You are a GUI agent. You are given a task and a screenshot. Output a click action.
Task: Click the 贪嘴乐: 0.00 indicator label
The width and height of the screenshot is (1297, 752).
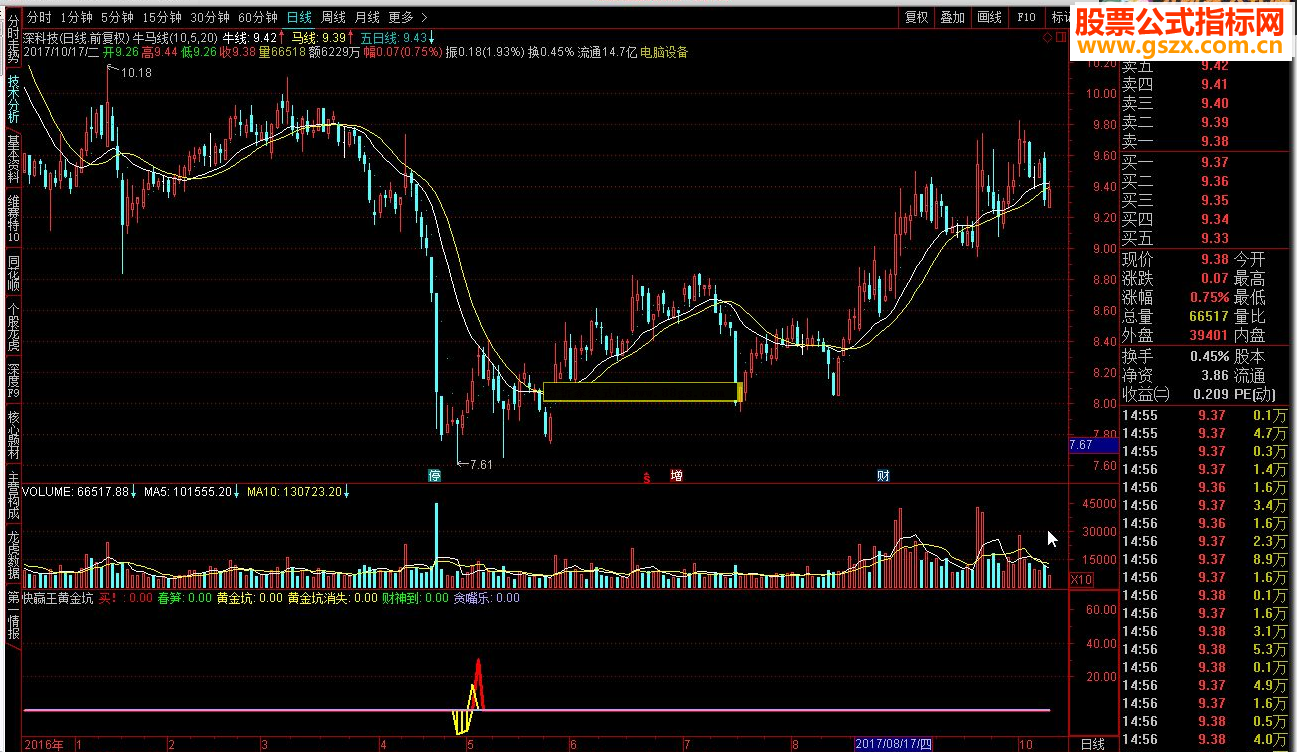pos(487,598)
